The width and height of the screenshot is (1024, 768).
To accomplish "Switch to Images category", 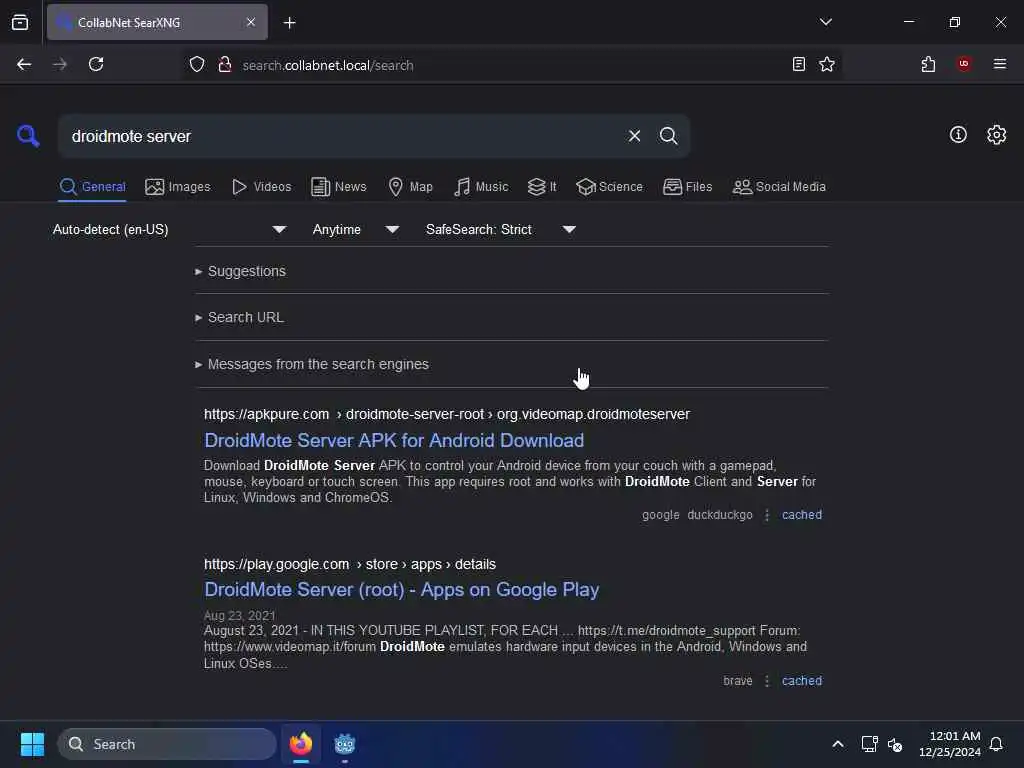I will pos(178,187).
